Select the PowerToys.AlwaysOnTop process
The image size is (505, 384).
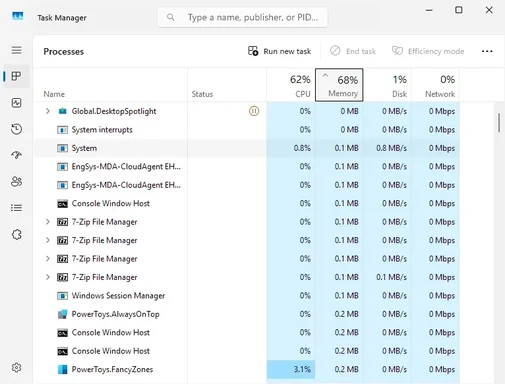[x=247, y=314]
